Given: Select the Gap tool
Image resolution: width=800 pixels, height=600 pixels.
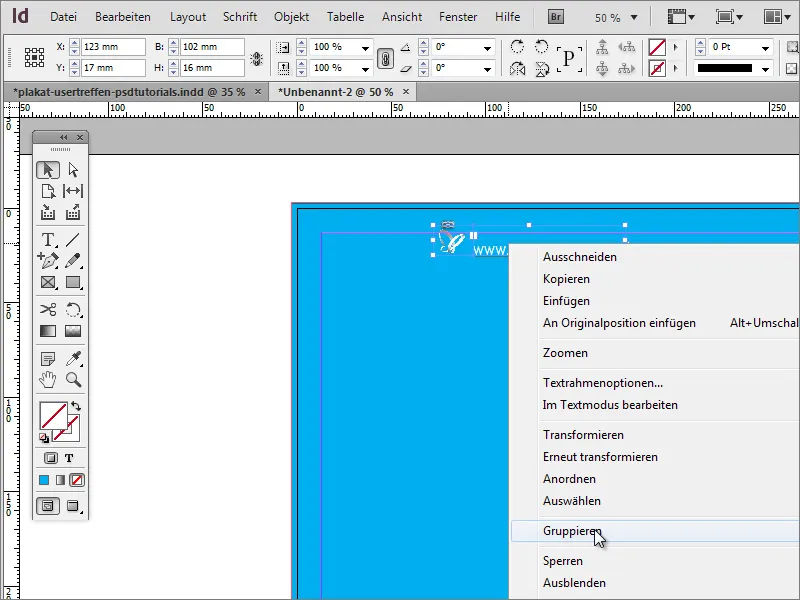Looking at the screenshot, I should pyautogui.click(x=73, y=191).
